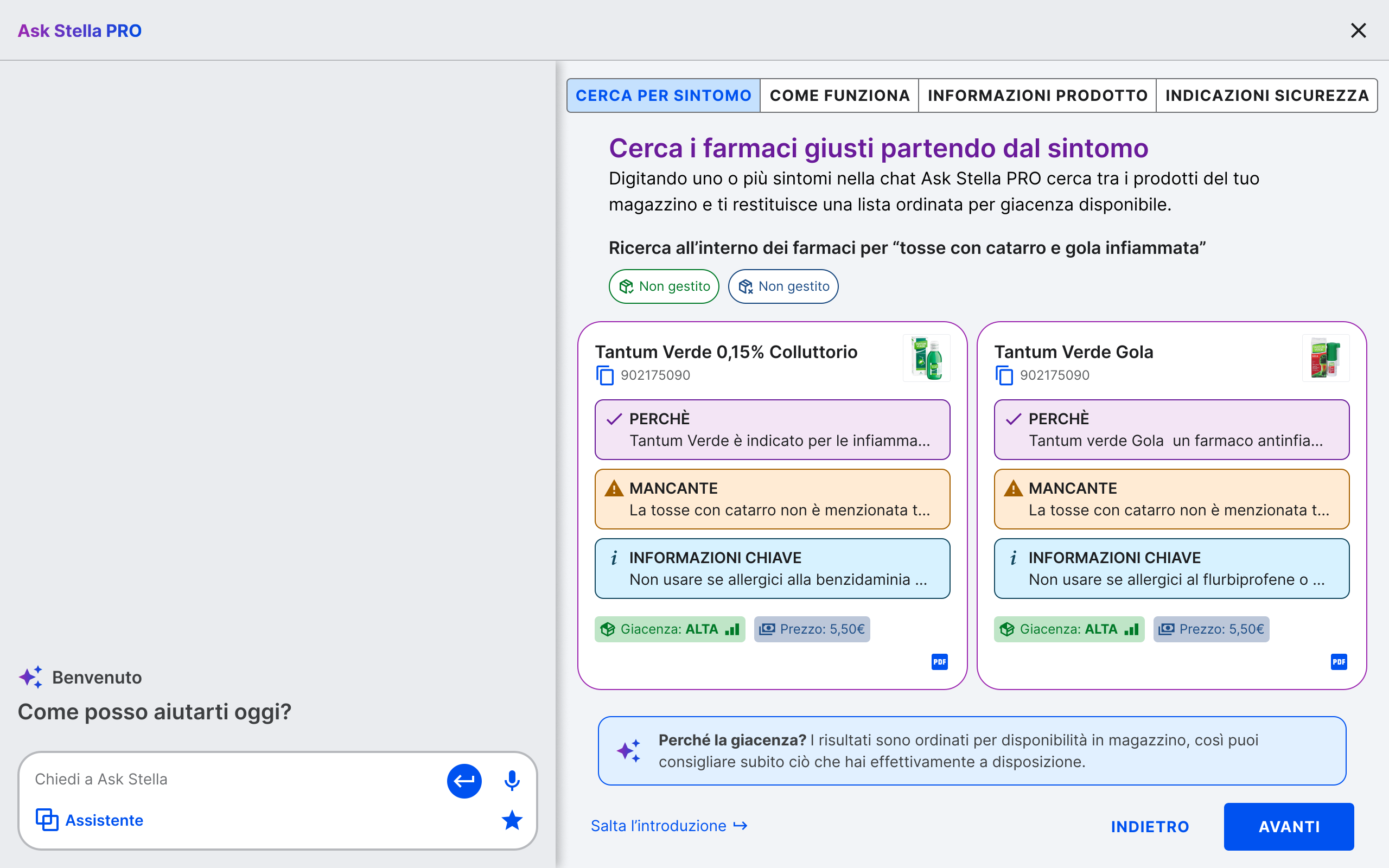Toggle the green Non gestito filter chip
Screen dimensions: 1389x868
[x=664, y=286]
